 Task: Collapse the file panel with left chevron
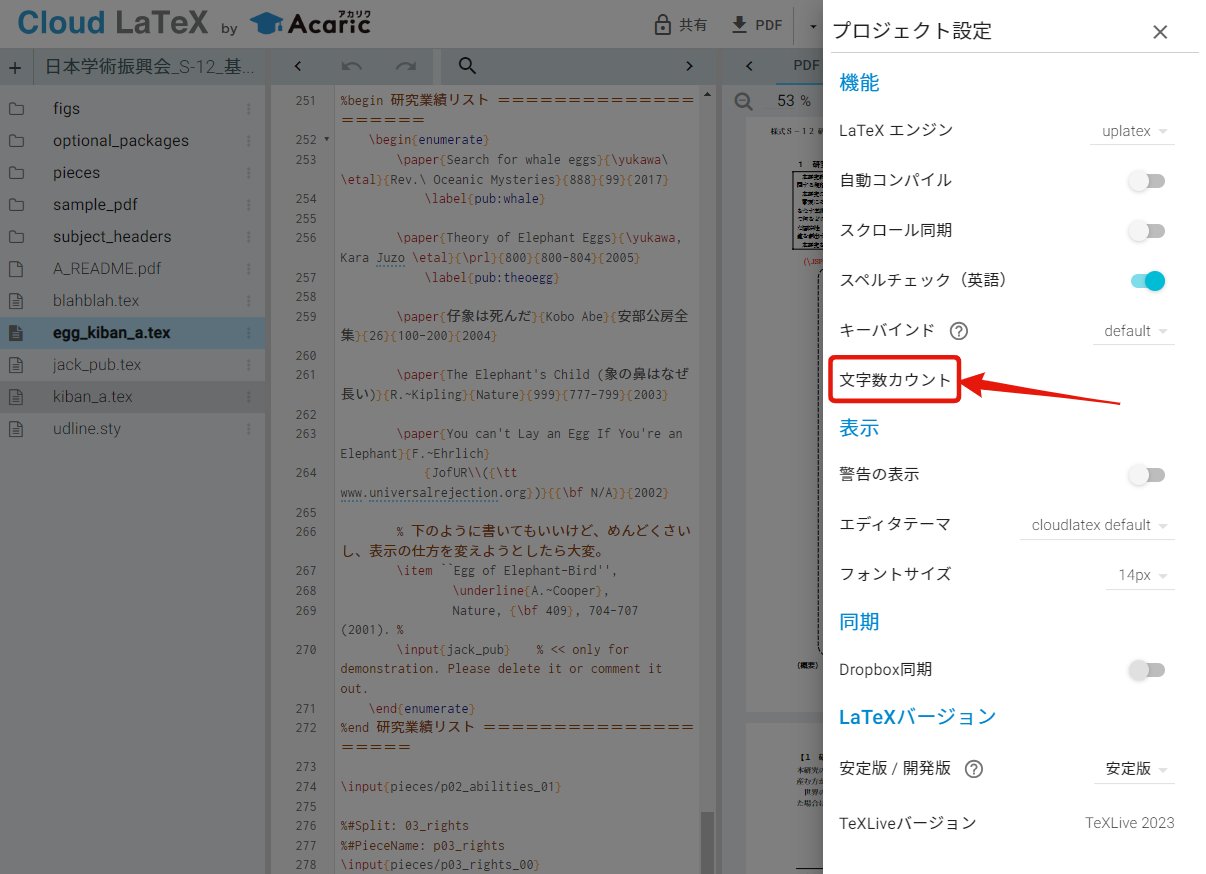click(298, 67)
